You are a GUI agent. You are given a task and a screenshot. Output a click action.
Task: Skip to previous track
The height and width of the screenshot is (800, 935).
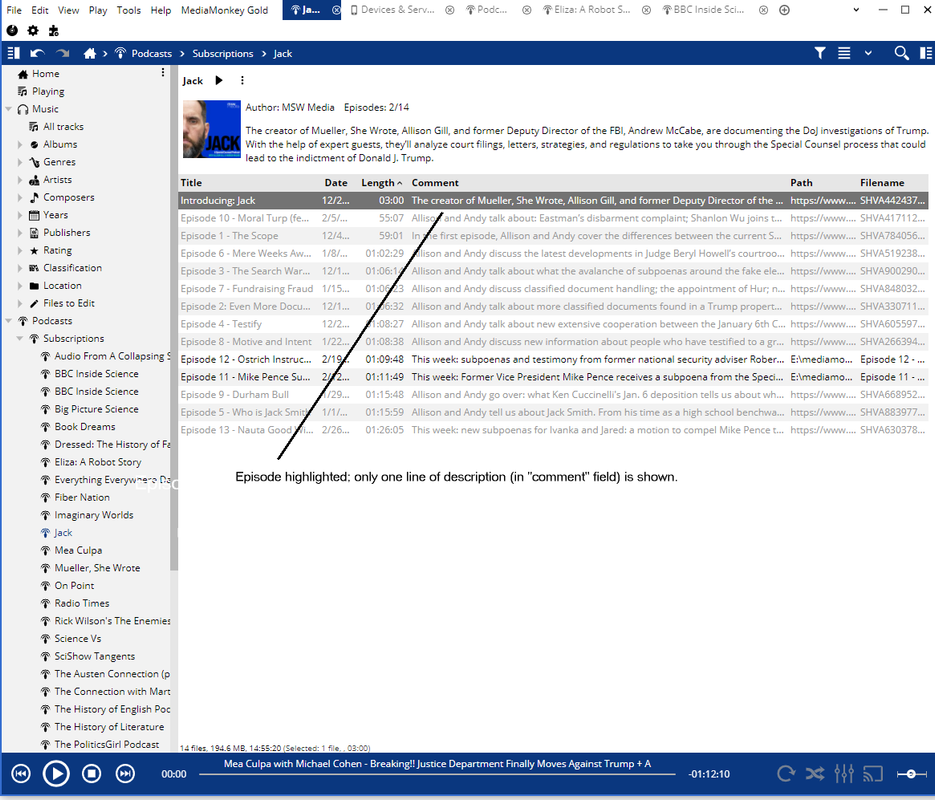click(x=21, y=774)
